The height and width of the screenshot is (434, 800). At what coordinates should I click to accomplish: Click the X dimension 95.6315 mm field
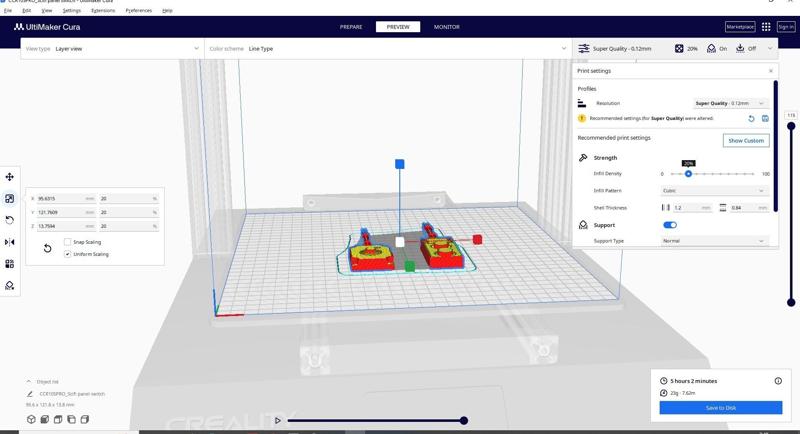coord(66,198)
